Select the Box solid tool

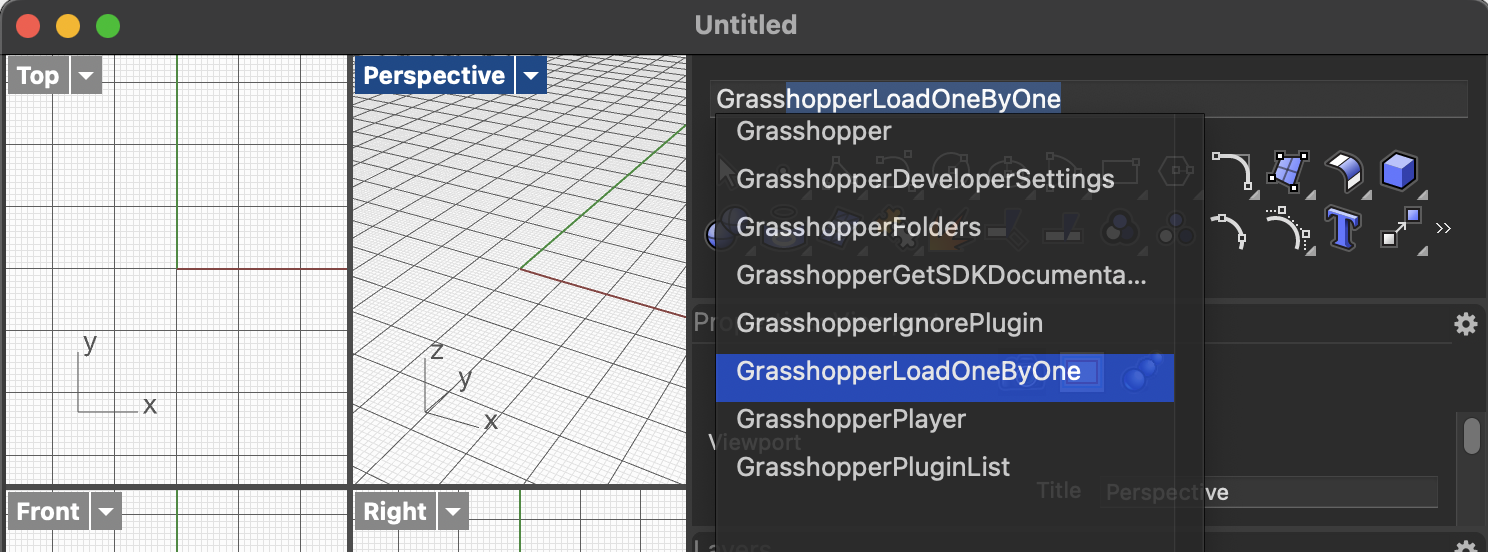(x=1398, y=171)
